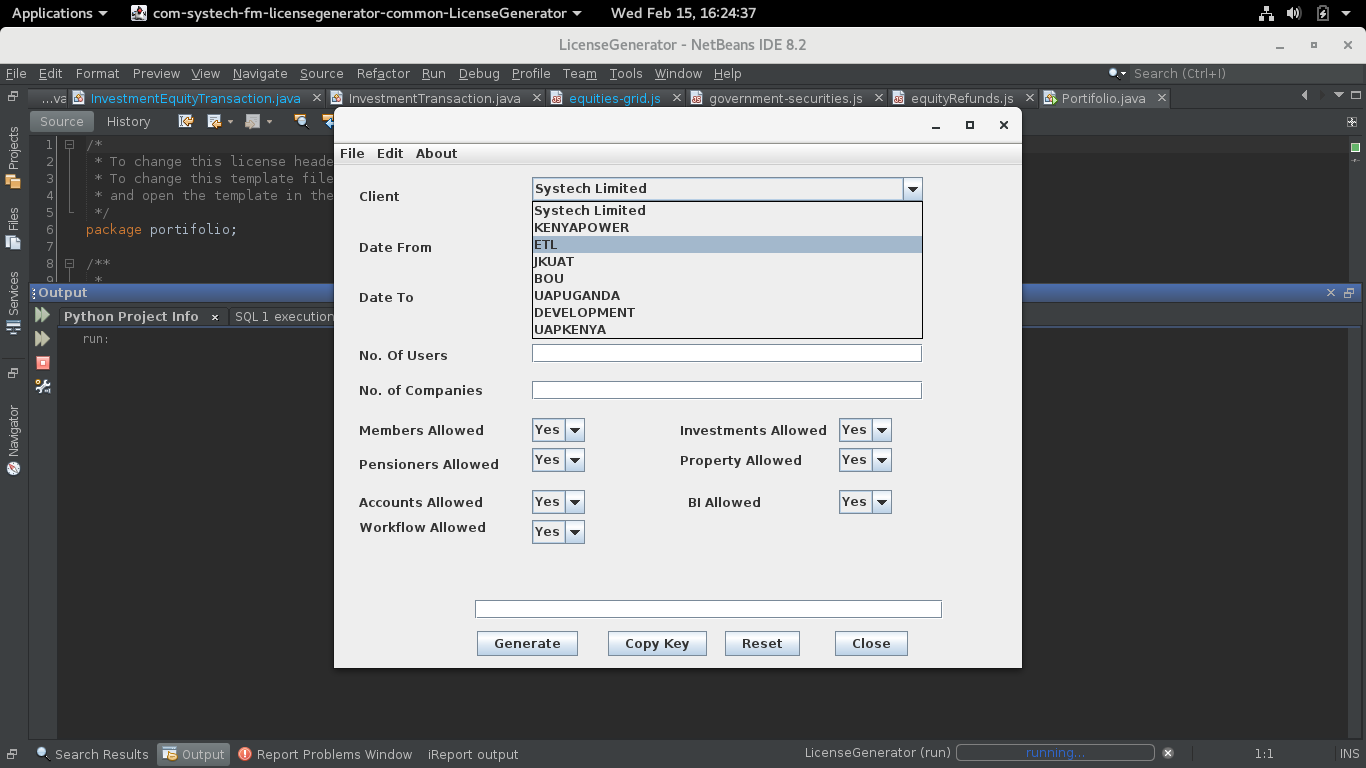Screen dimensions: 1366x768
Task: Select DEVELOPMENT client option
Action: pos(727,313)
